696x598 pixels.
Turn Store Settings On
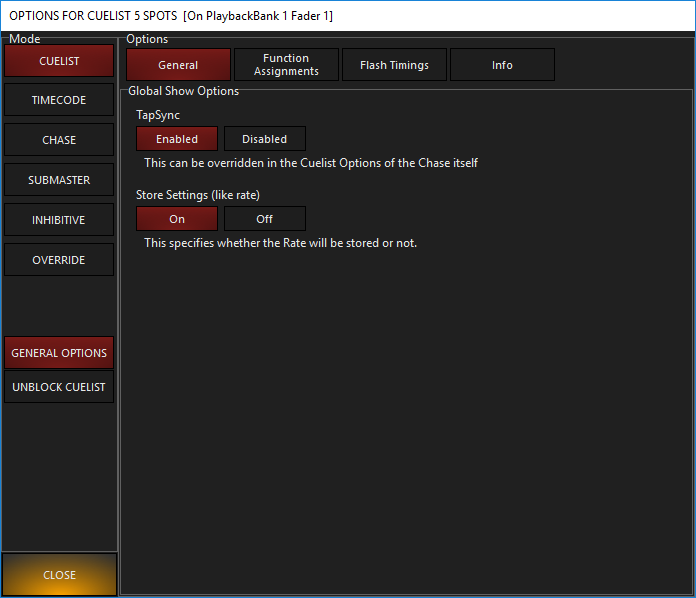[177, 219]
